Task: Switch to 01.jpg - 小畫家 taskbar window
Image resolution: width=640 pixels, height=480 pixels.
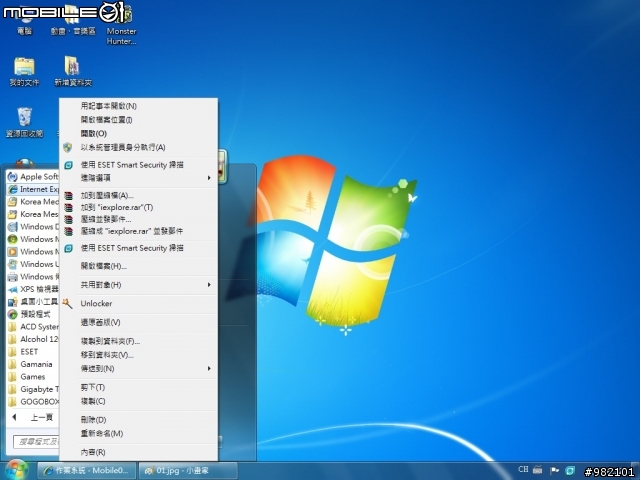Action: tap(188, 471)
